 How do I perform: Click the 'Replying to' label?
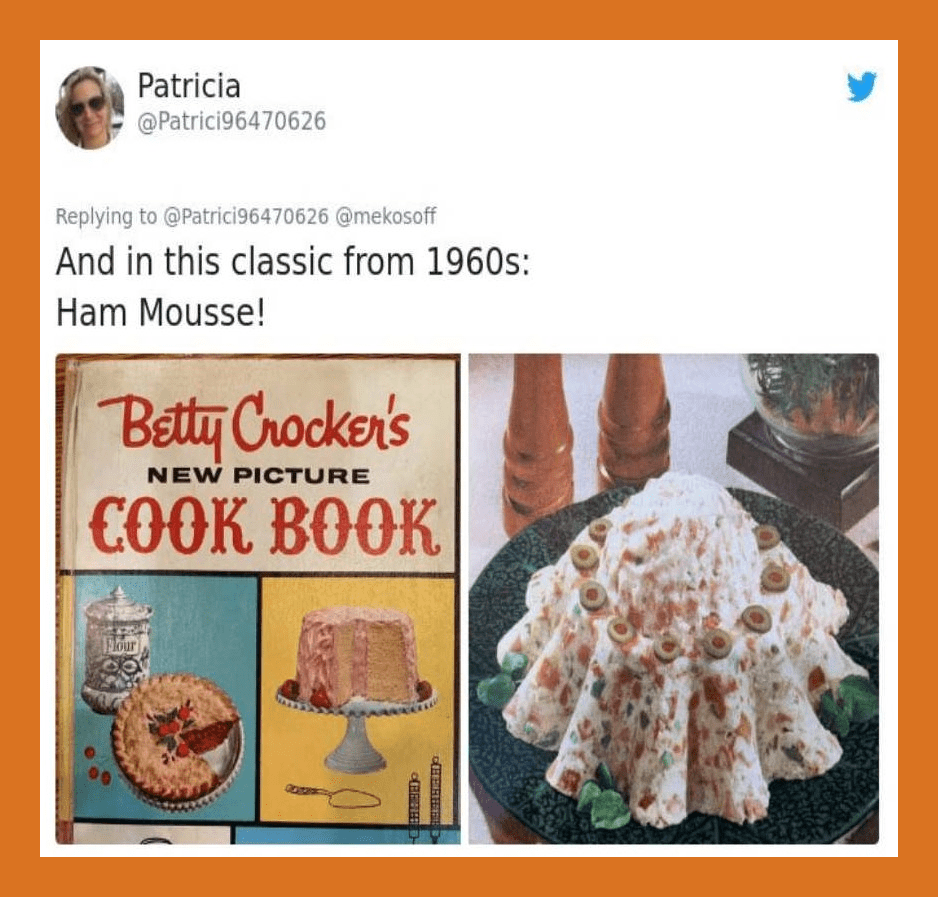coord(106,216)
